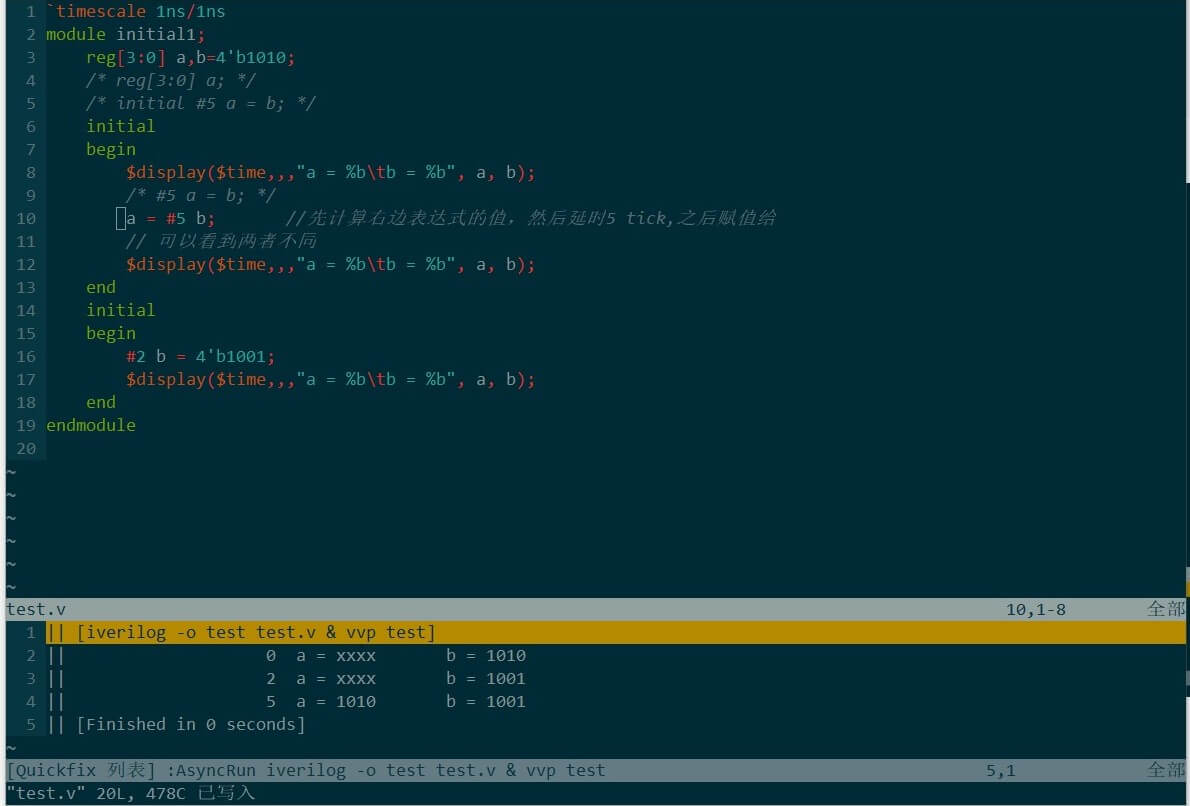Image resolution: width=1190 pixels, height=806 pixels.
Task: Click the `timescale 1ns/1ns directive on line 1
Action: click(x=136, y=11)
